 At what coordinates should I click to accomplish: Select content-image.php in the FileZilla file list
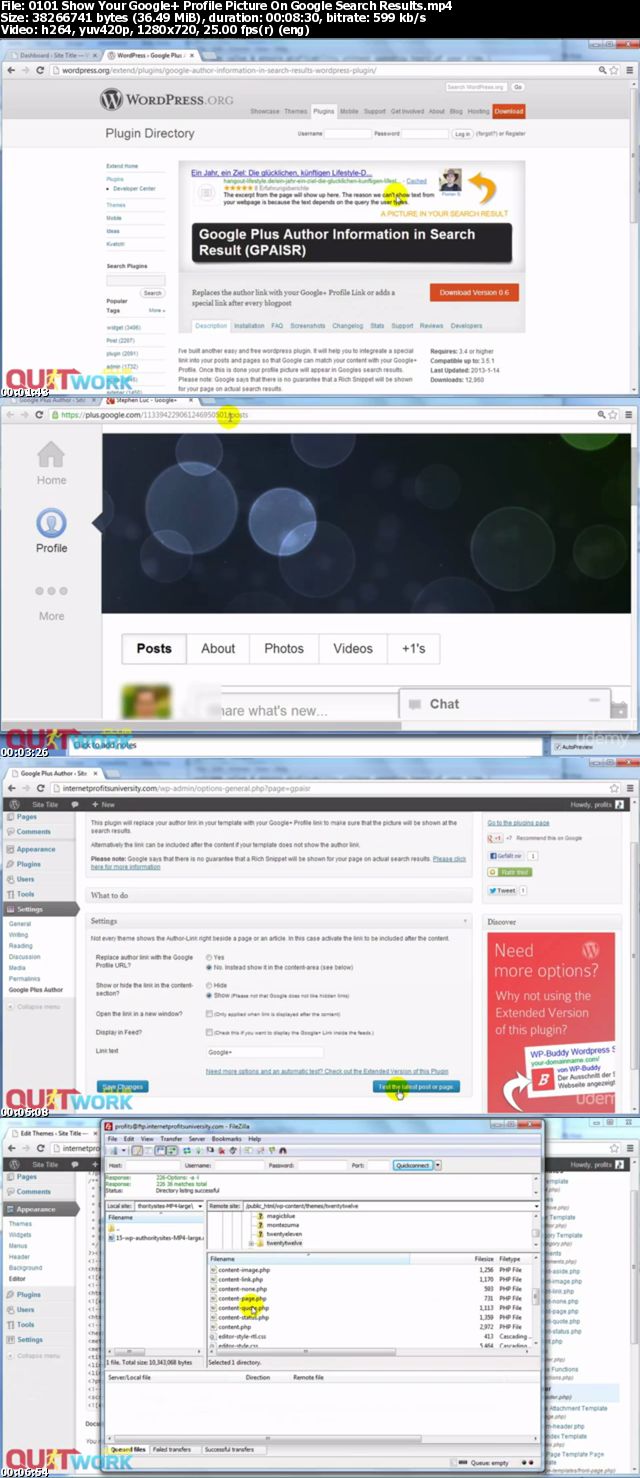click(244, 1270)
